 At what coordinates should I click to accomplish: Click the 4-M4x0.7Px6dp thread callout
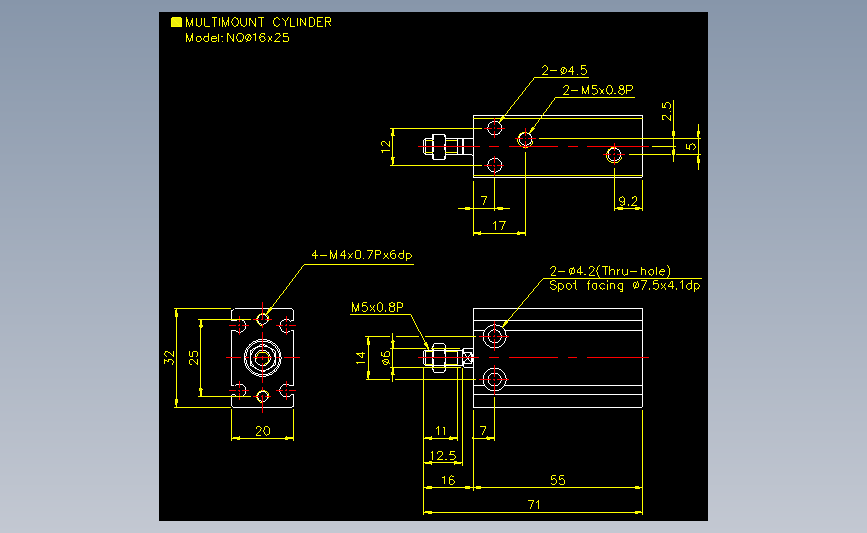[362, 255]
